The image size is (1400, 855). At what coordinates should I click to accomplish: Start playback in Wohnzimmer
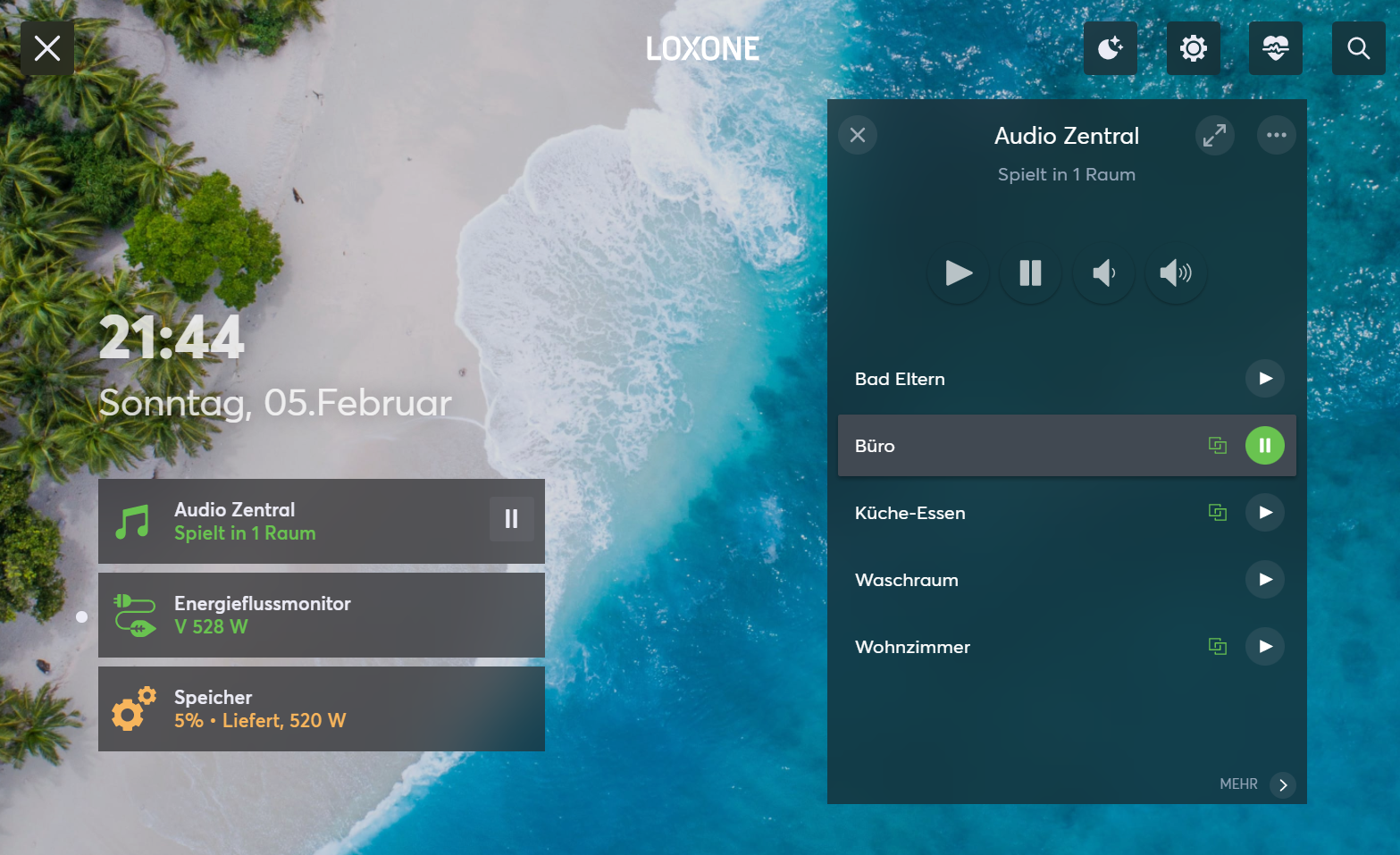pyautogui.click(x=1265, y=646)
